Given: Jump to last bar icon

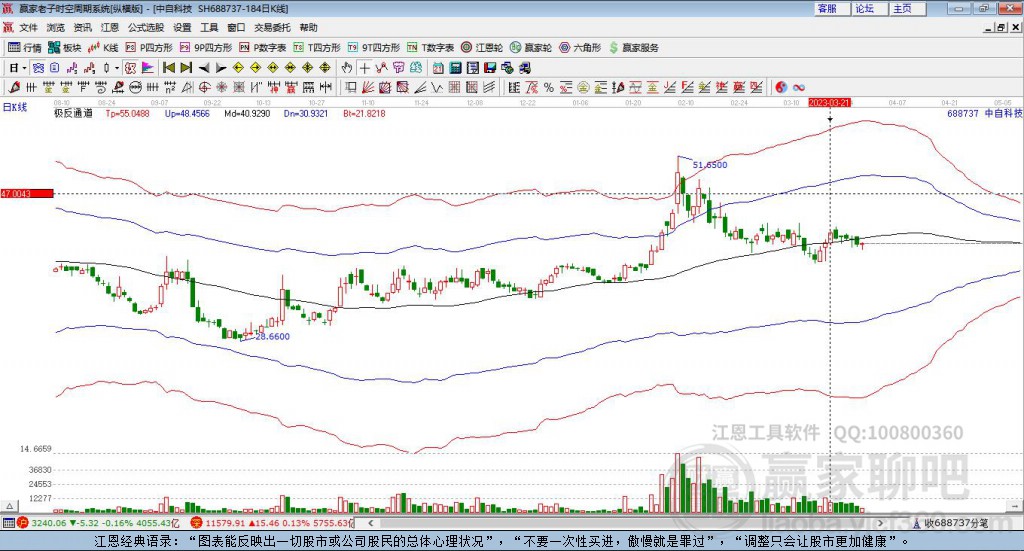Looking at the screenshot, I should [x=185, y=68].
